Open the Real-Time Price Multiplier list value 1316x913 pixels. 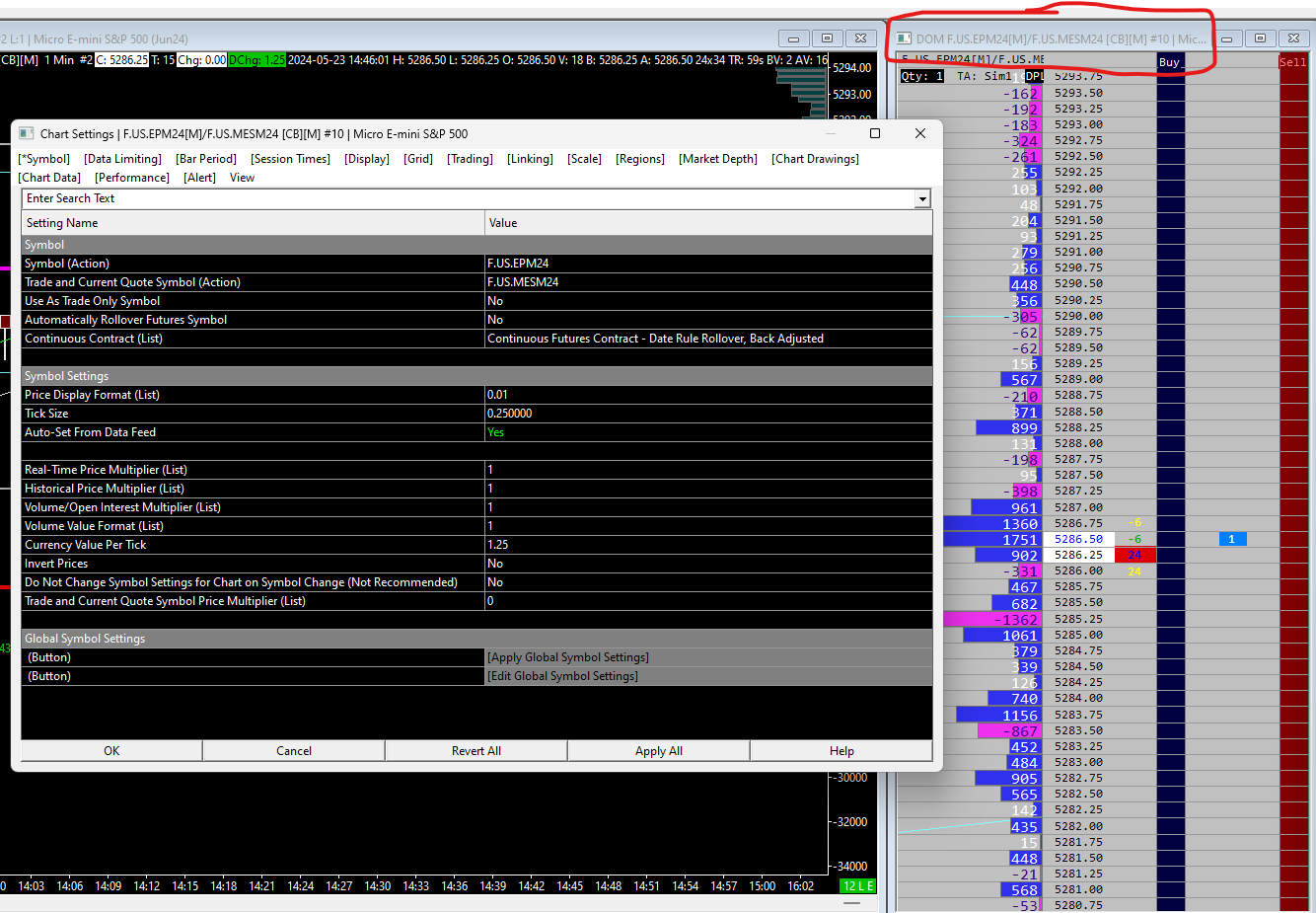(x=708, y=470)
